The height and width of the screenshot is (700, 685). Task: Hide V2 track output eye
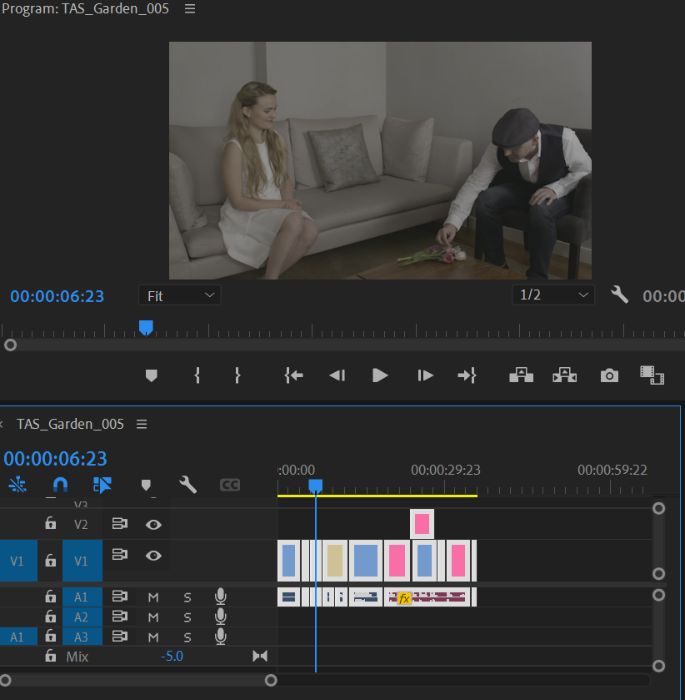click(x=154, y=525)
